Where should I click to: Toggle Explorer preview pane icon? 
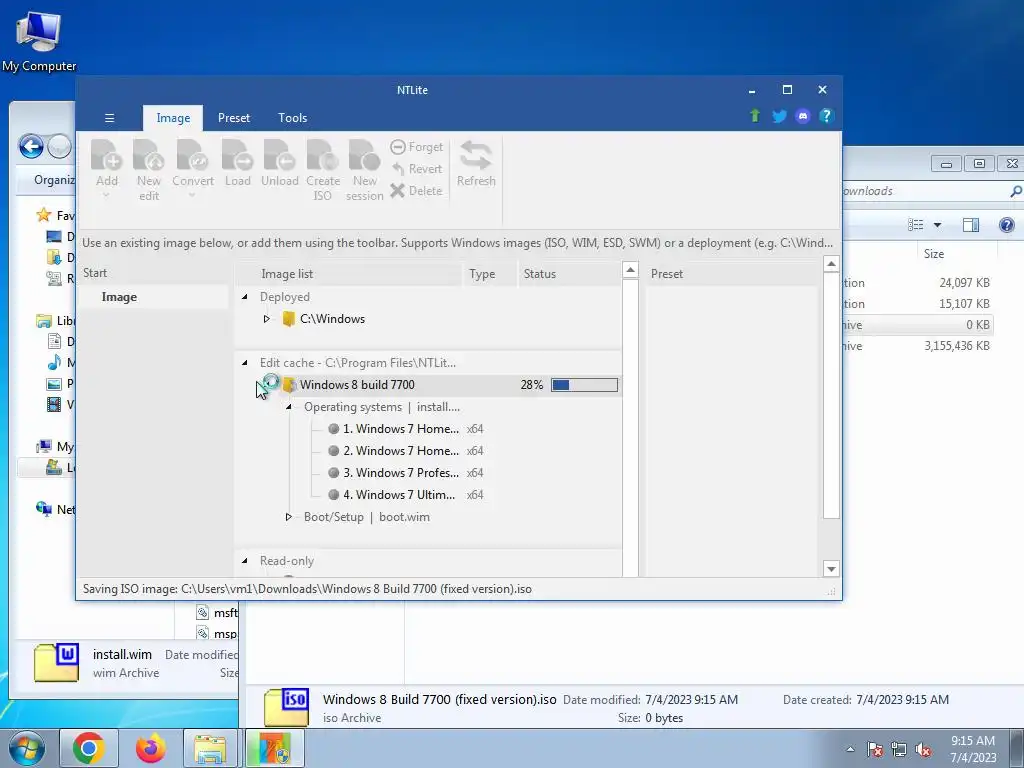click(x=971, y=225)
